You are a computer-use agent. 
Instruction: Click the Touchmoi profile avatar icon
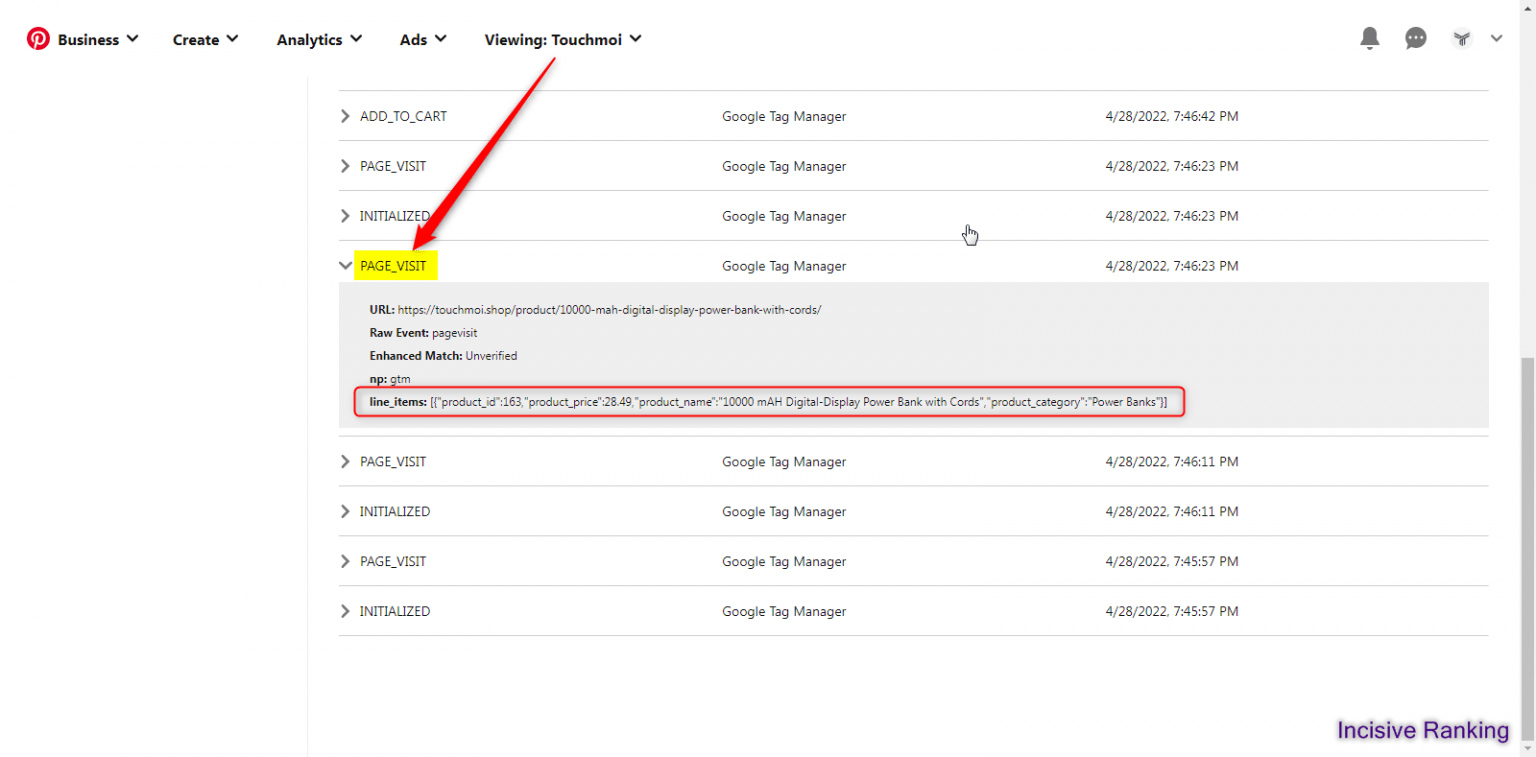pos(1461,38)
